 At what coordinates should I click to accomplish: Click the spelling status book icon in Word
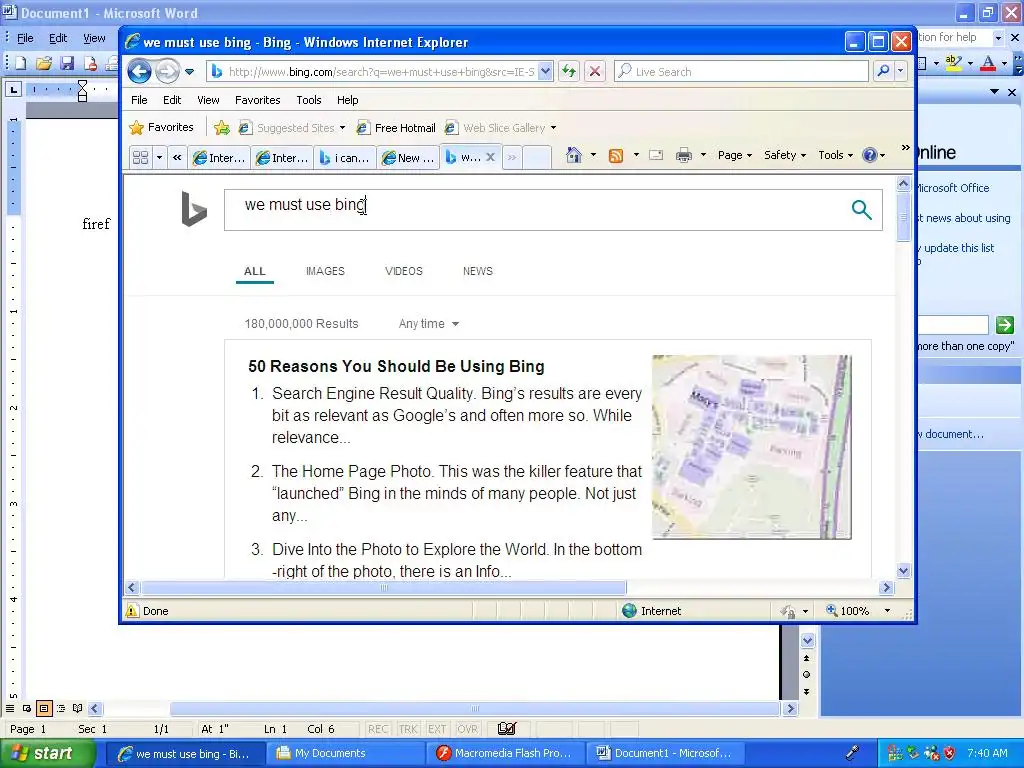tap(507, 729)
